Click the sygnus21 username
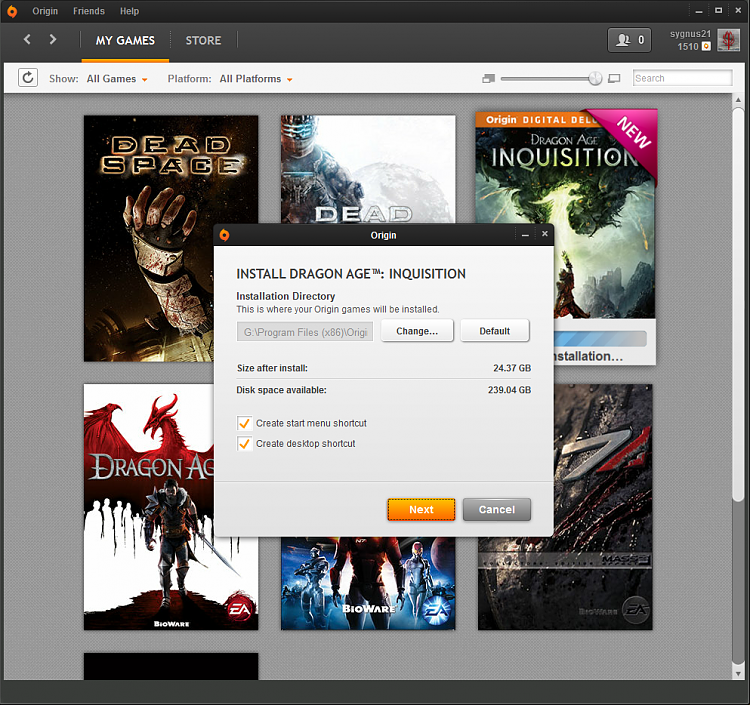Screen dimensions: 750x705 point(690,34)
